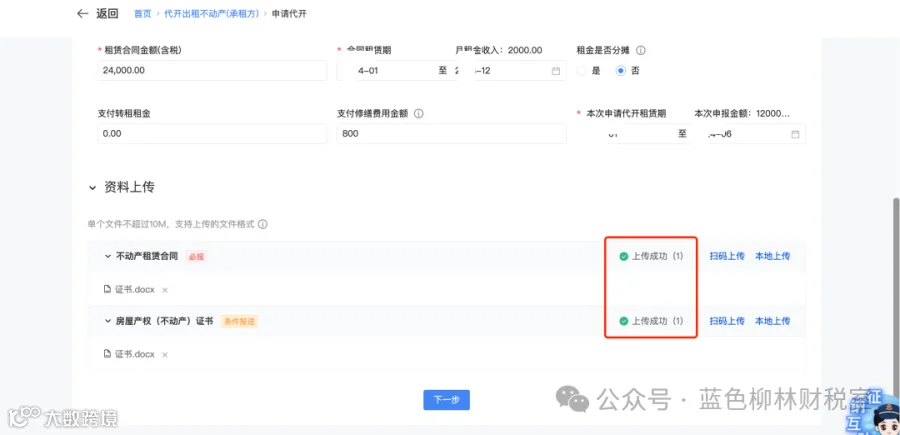Select the 是 radio button for 租金是否分摊
This screenshot has height=435, width=900.
click(582, 71)
